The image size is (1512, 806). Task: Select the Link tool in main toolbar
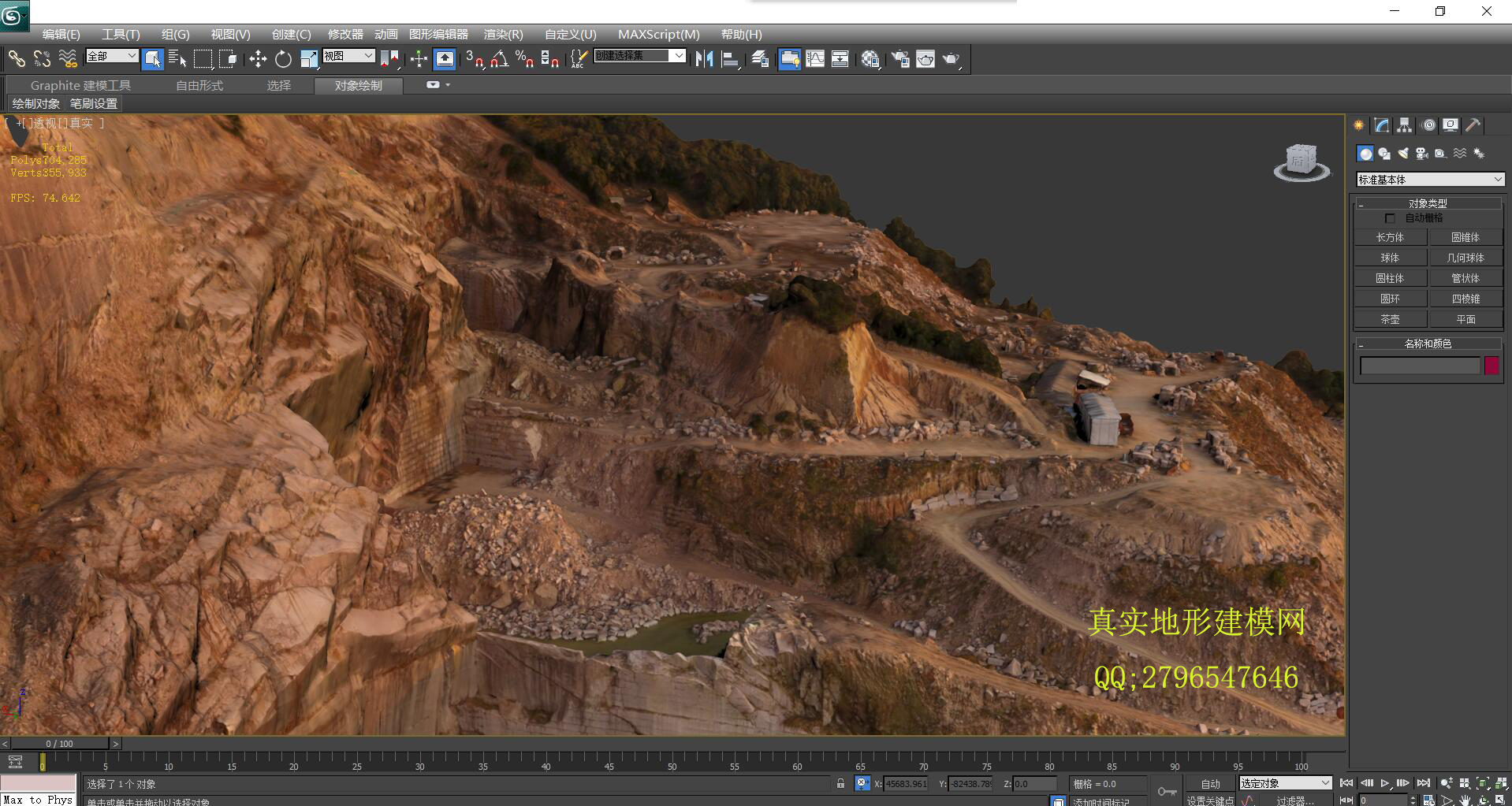pos(17,58)
